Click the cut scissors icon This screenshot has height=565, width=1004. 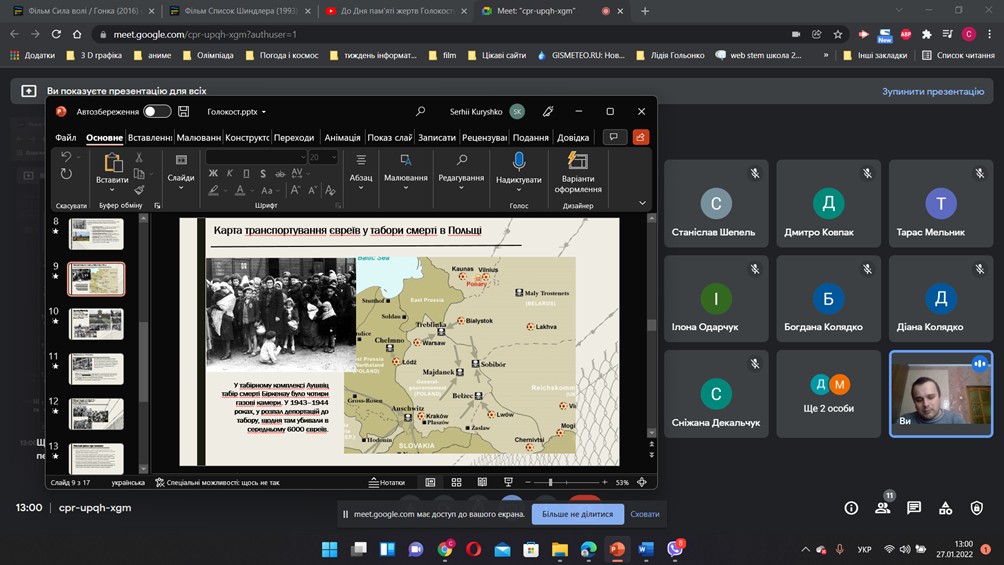coord(139,157)
